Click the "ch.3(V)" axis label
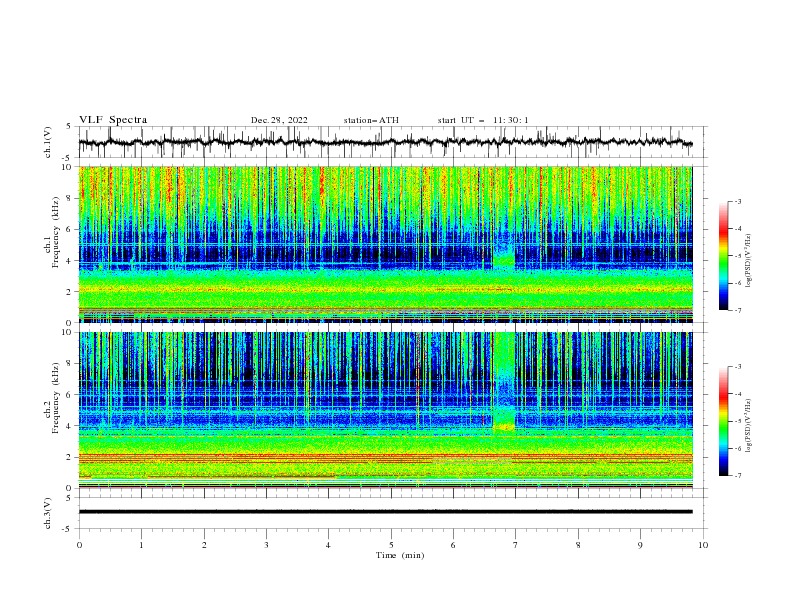792x612 pixels. tap(48, 513)
